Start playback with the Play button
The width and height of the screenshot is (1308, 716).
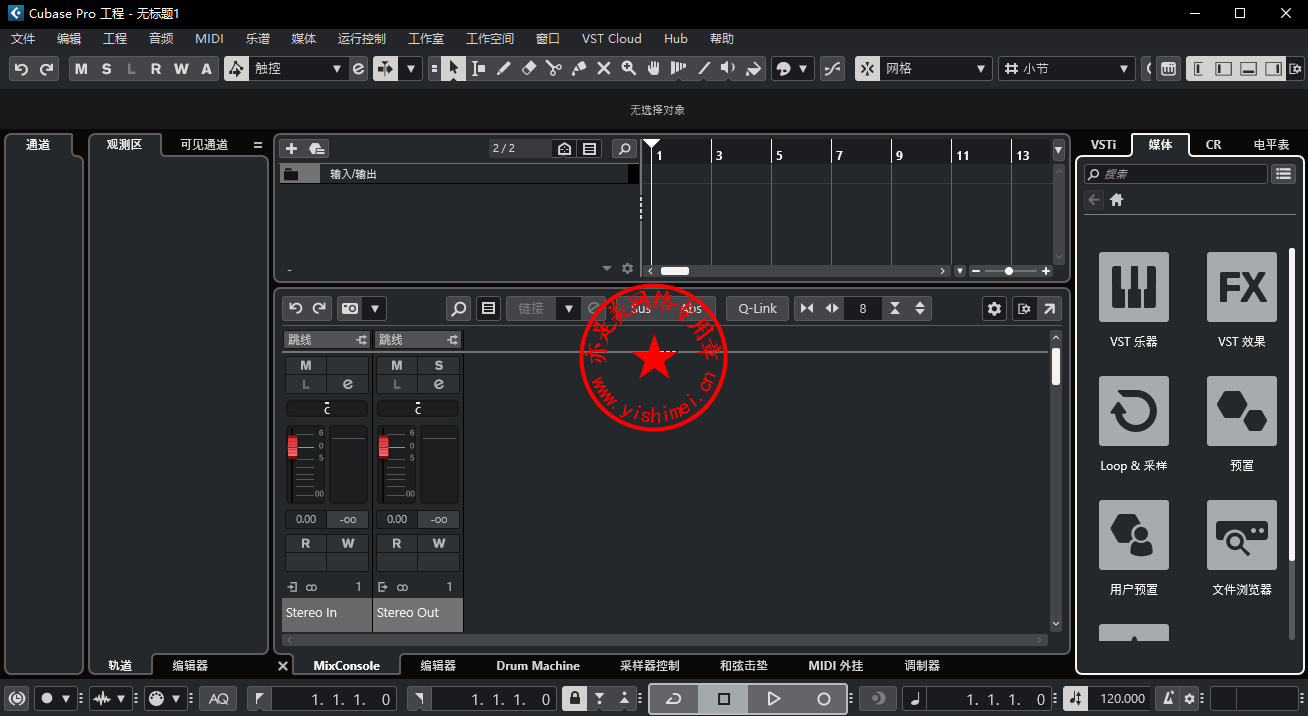[x=773, y=699]
